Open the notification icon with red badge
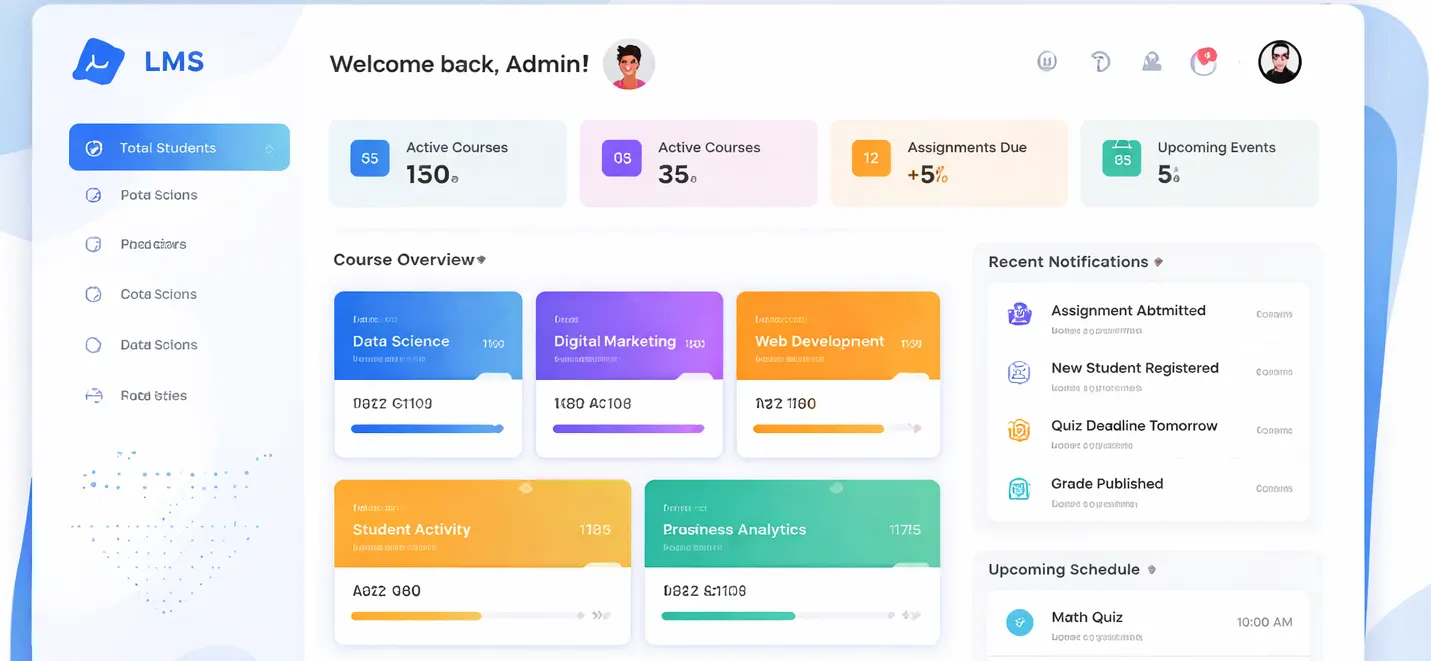1431x661 pixels. [1203, 62]
